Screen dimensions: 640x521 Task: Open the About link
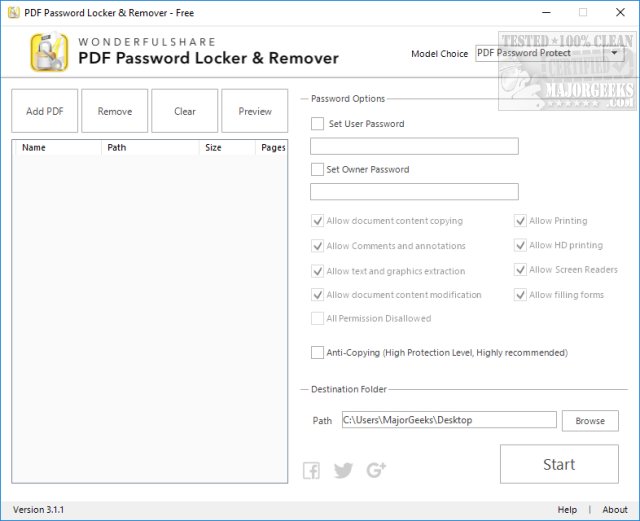click(615, 510)
